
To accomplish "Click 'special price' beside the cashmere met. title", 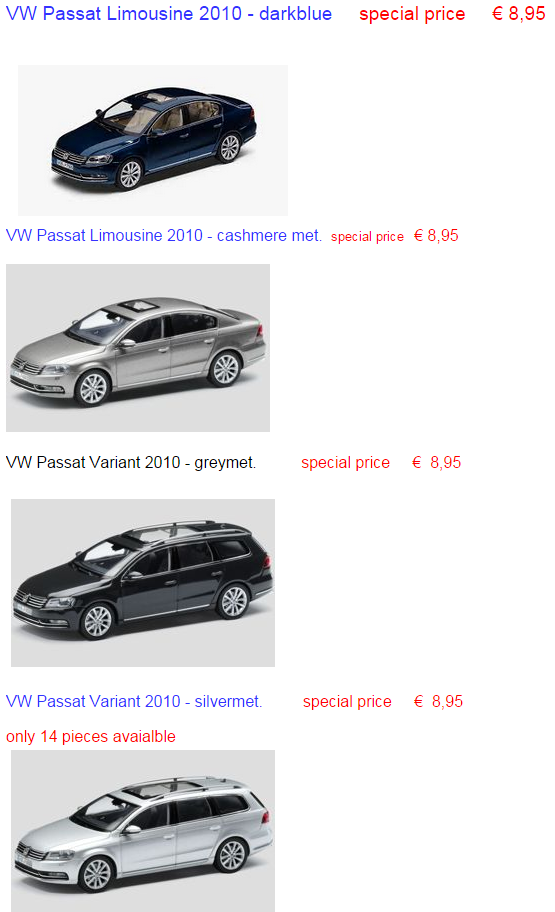I will tap(367, 237).
